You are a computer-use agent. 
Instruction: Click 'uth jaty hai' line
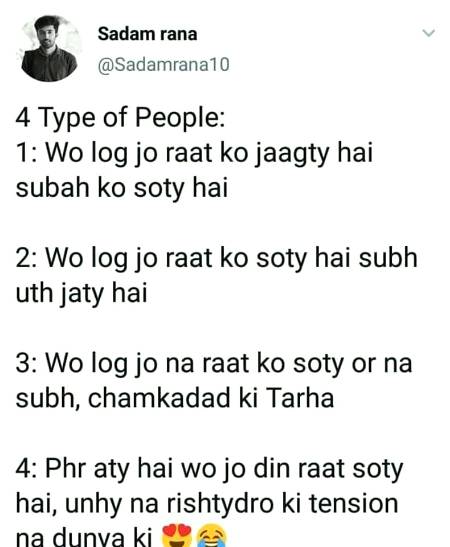click(81, 294)
